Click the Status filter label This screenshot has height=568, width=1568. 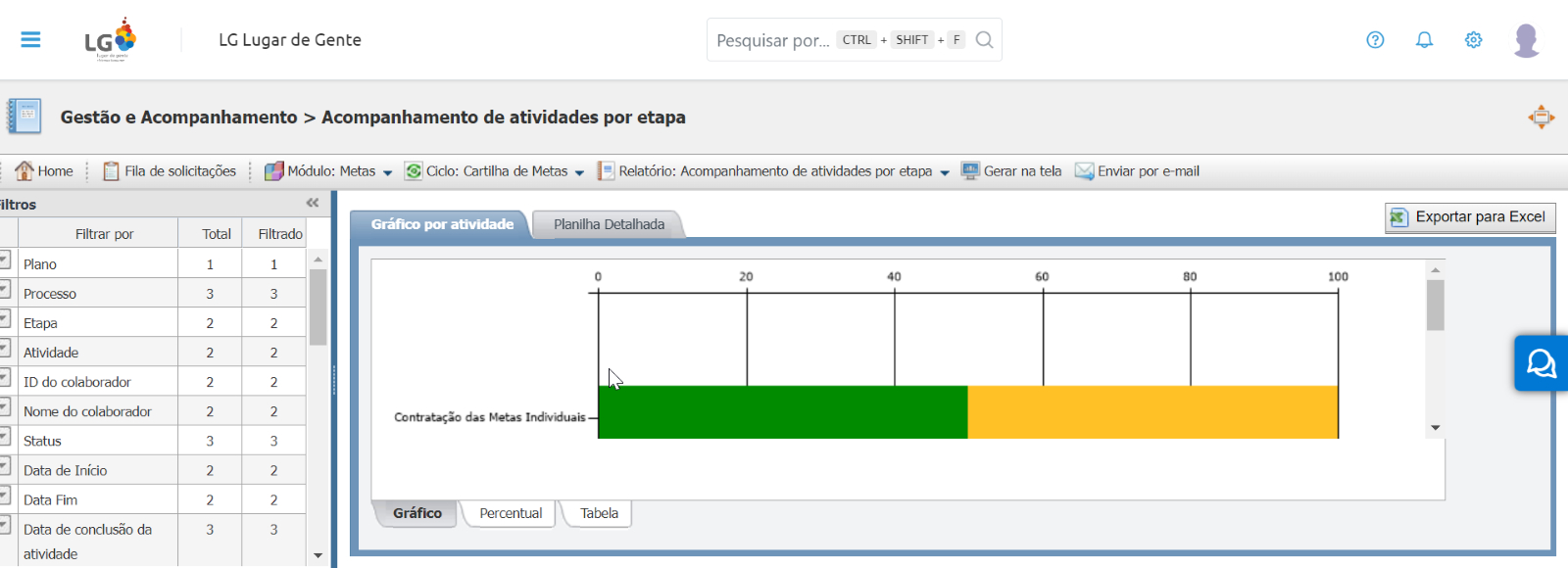[42, 441]
